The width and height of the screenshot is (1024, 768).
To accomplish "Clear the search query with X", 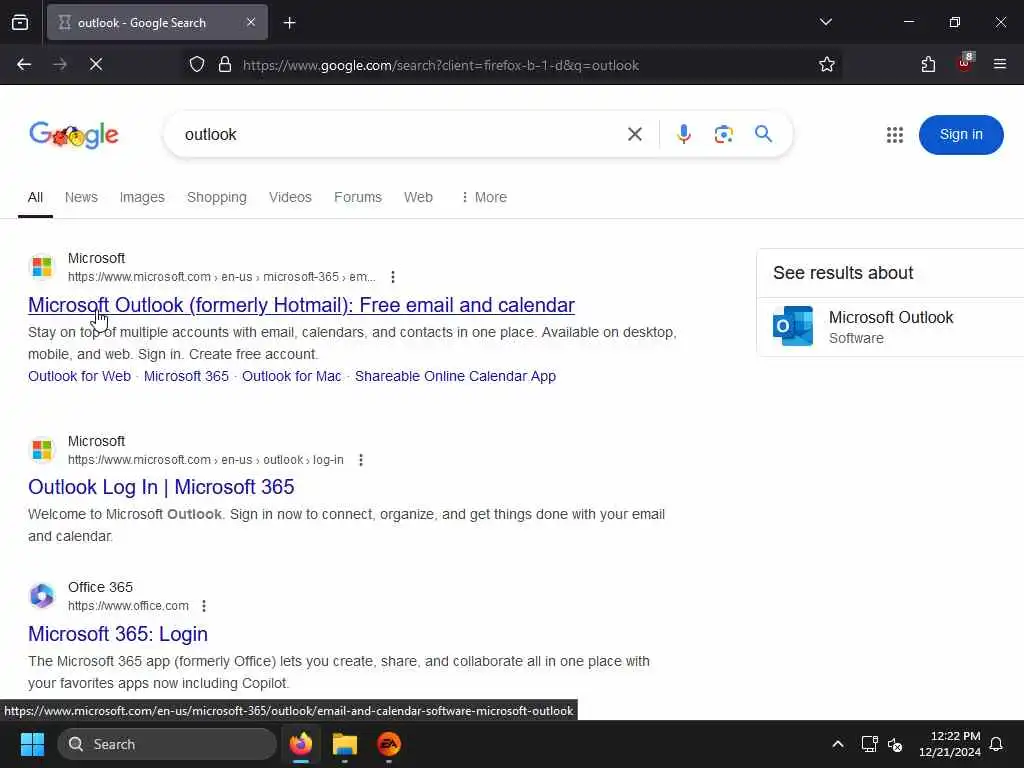I will coord(635,135).
